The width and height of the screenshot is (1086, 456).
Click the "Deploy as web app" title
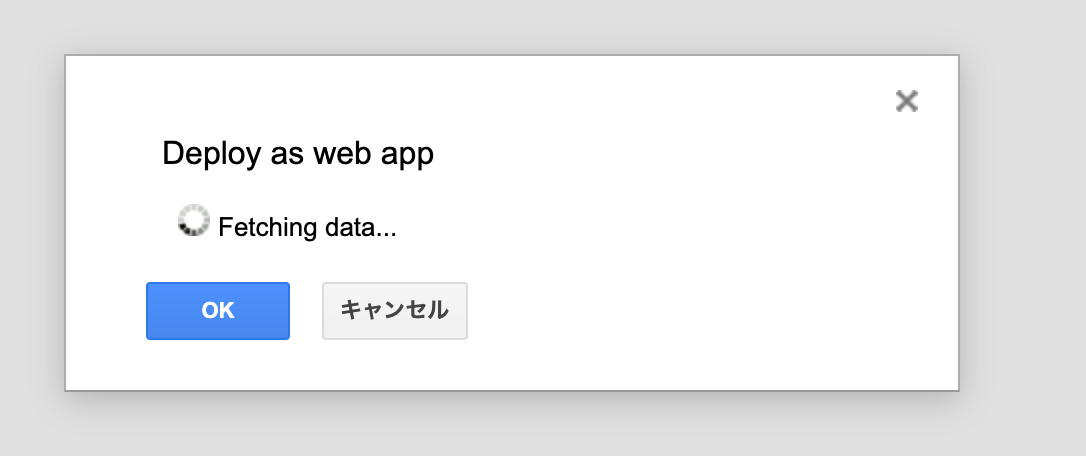pyautogui.click(x=298, y=154)
